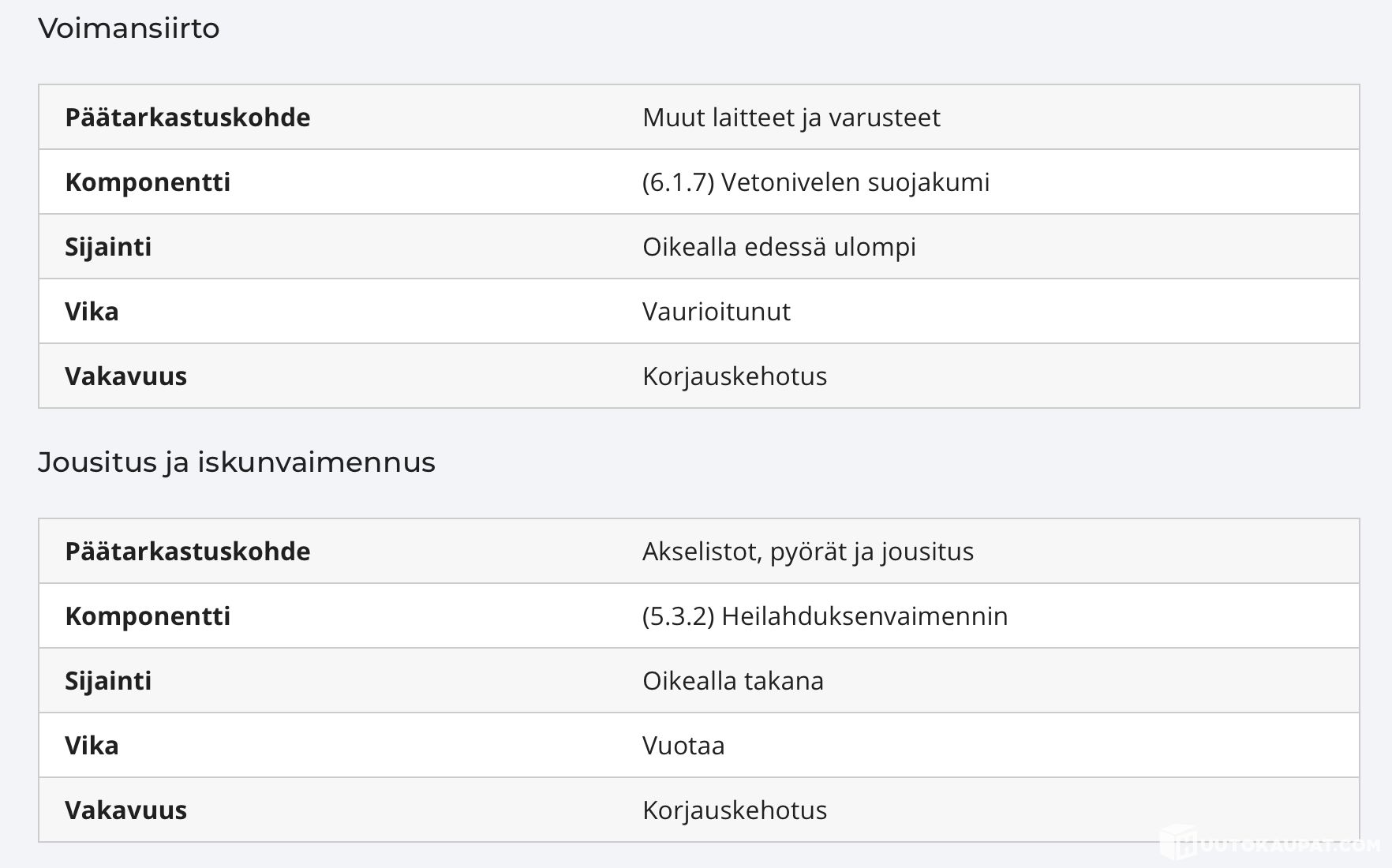Screen dimensions: 1392x868
Task: Click Komponentti label in Voimansiirto table
Action: point(148,182)
